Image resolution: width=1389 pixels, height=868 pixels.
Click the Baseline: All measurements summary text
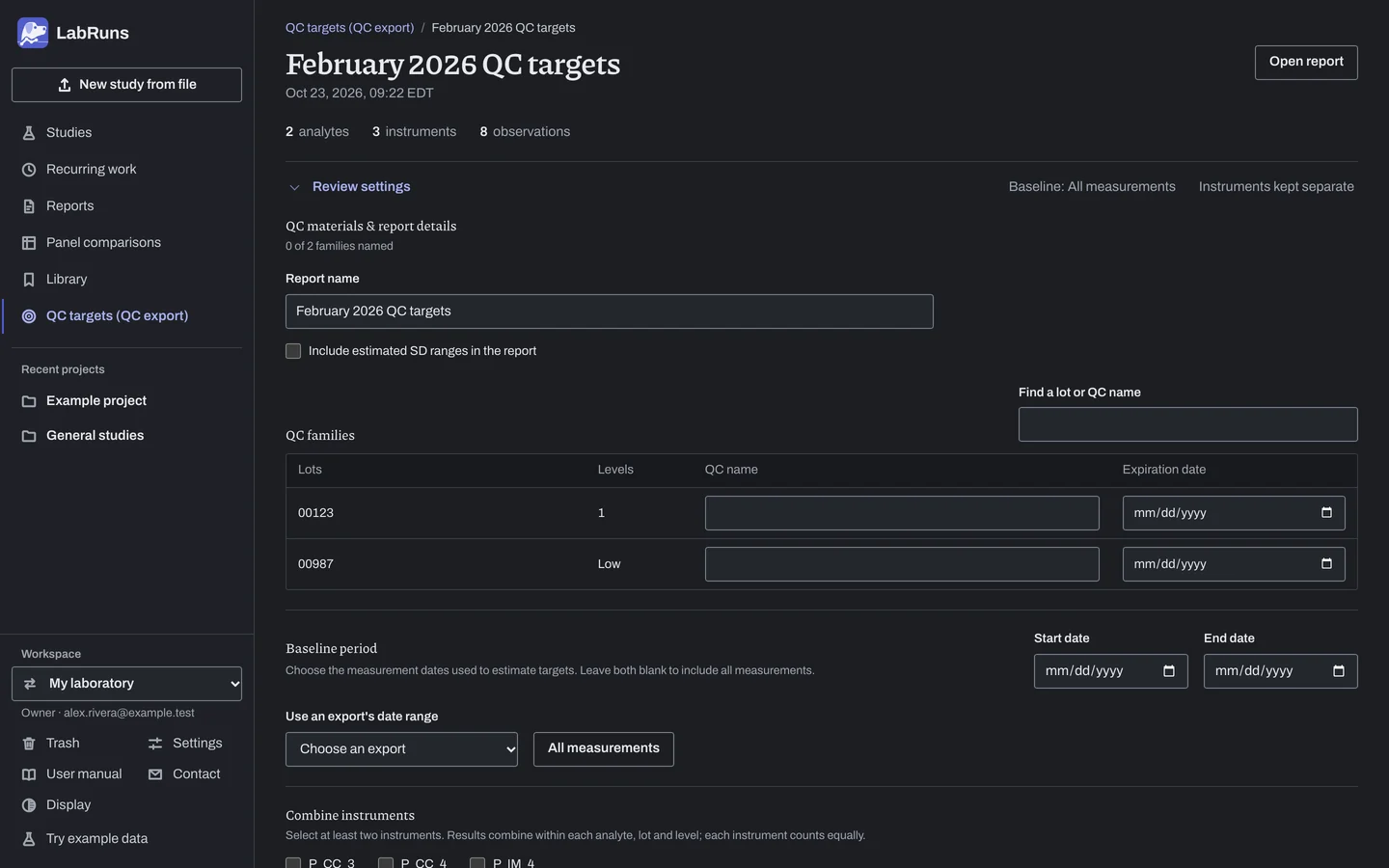1092,187
